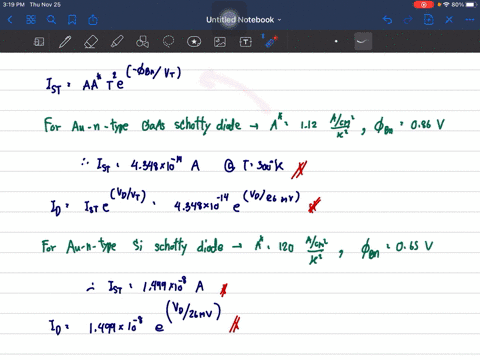Tap the Wi-Fi status icon
Image resolution: width=480 pixels, height=360 pixels.
click(446, 5)
